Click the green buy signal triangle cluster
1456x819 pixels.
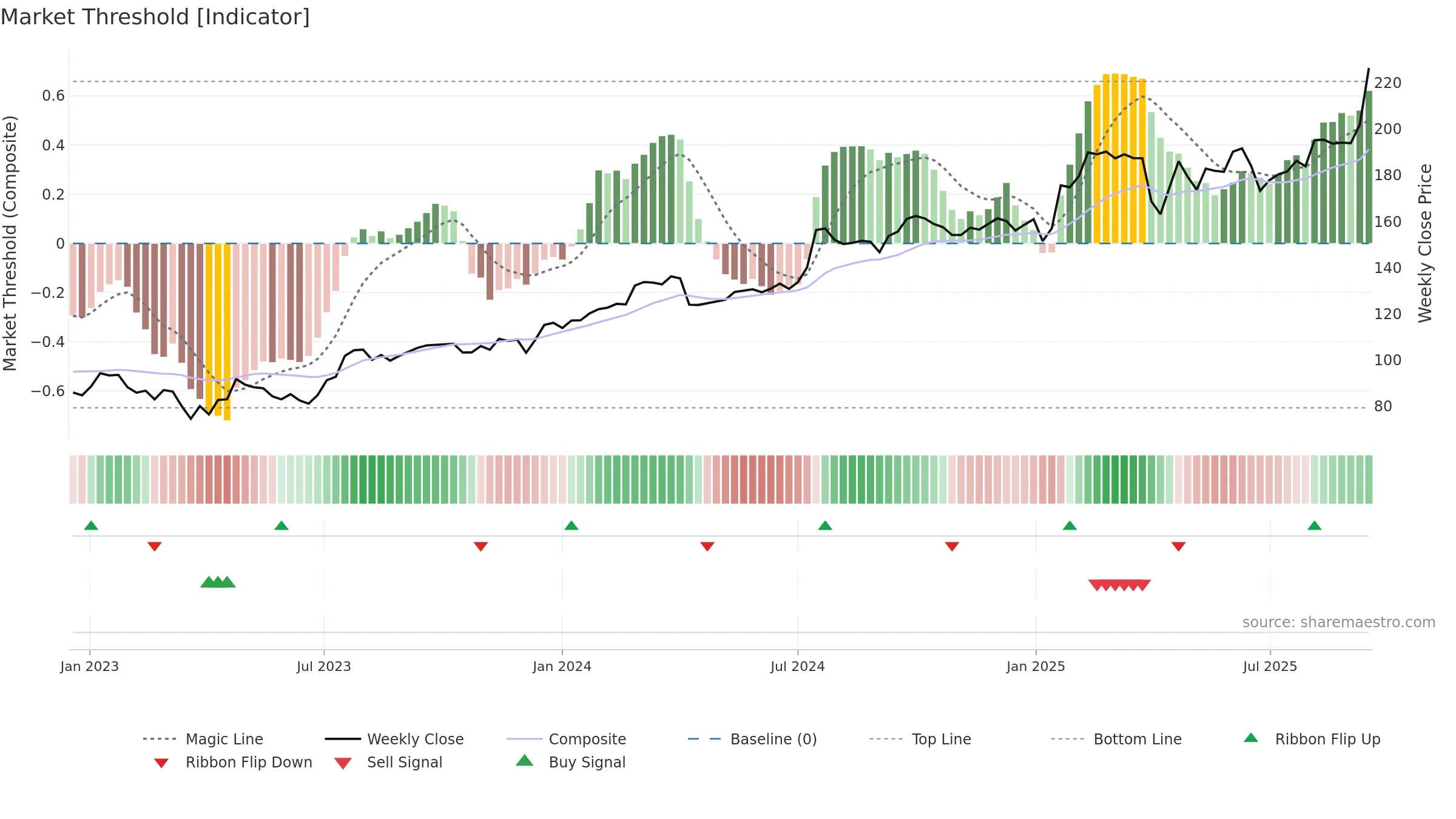coord(218,582)
